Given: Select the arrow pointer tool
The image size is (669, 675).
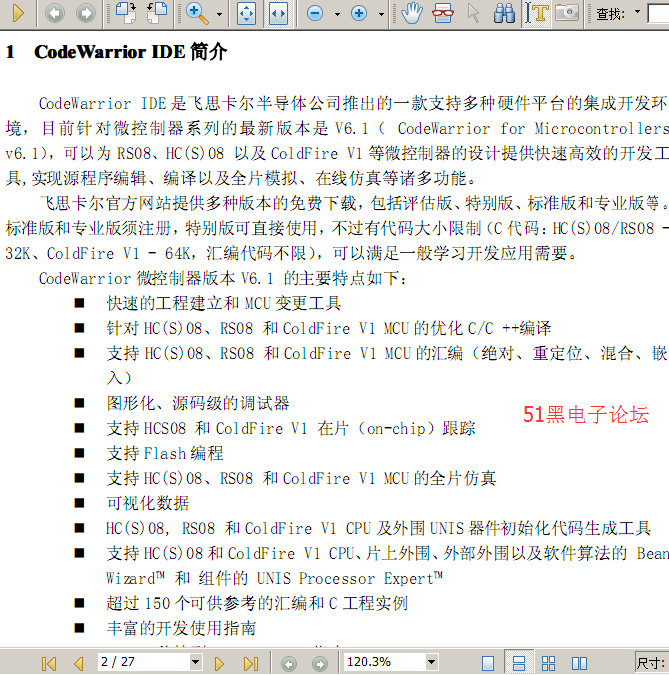Looking at the screenshot, I should pyautogui.click(x=474, y=13).
